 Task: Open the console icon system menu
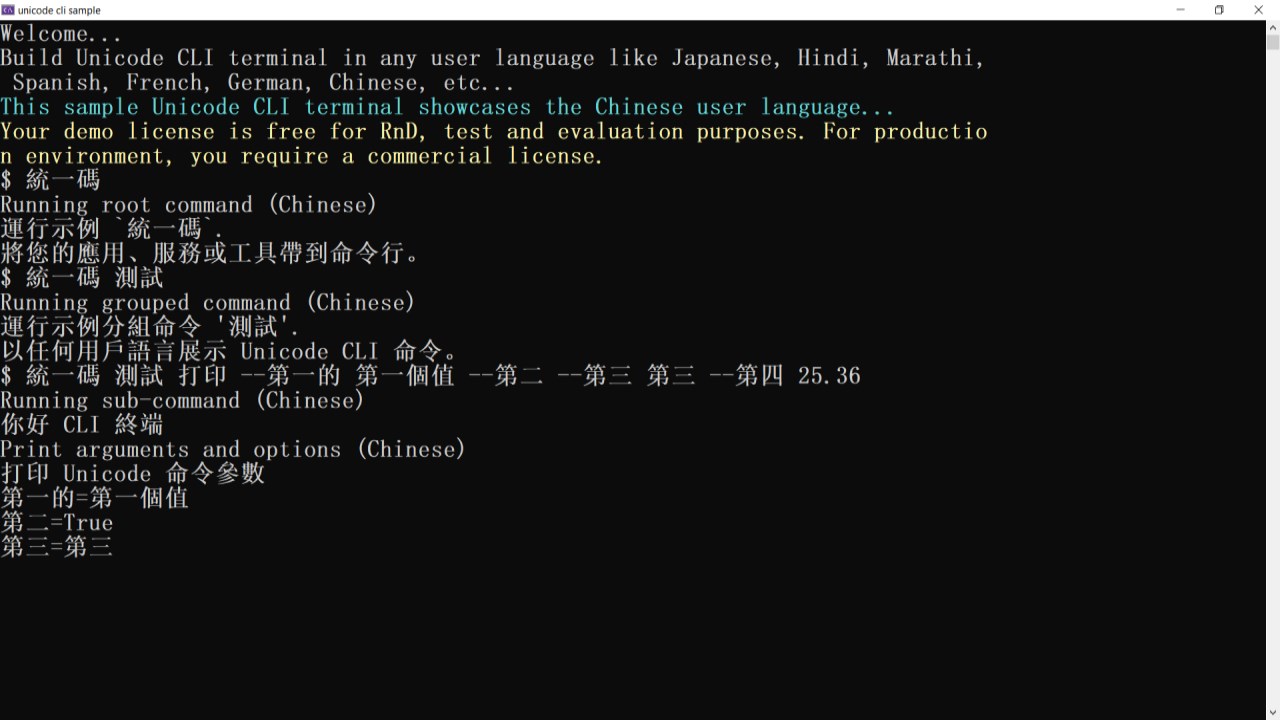pos(8,10)
